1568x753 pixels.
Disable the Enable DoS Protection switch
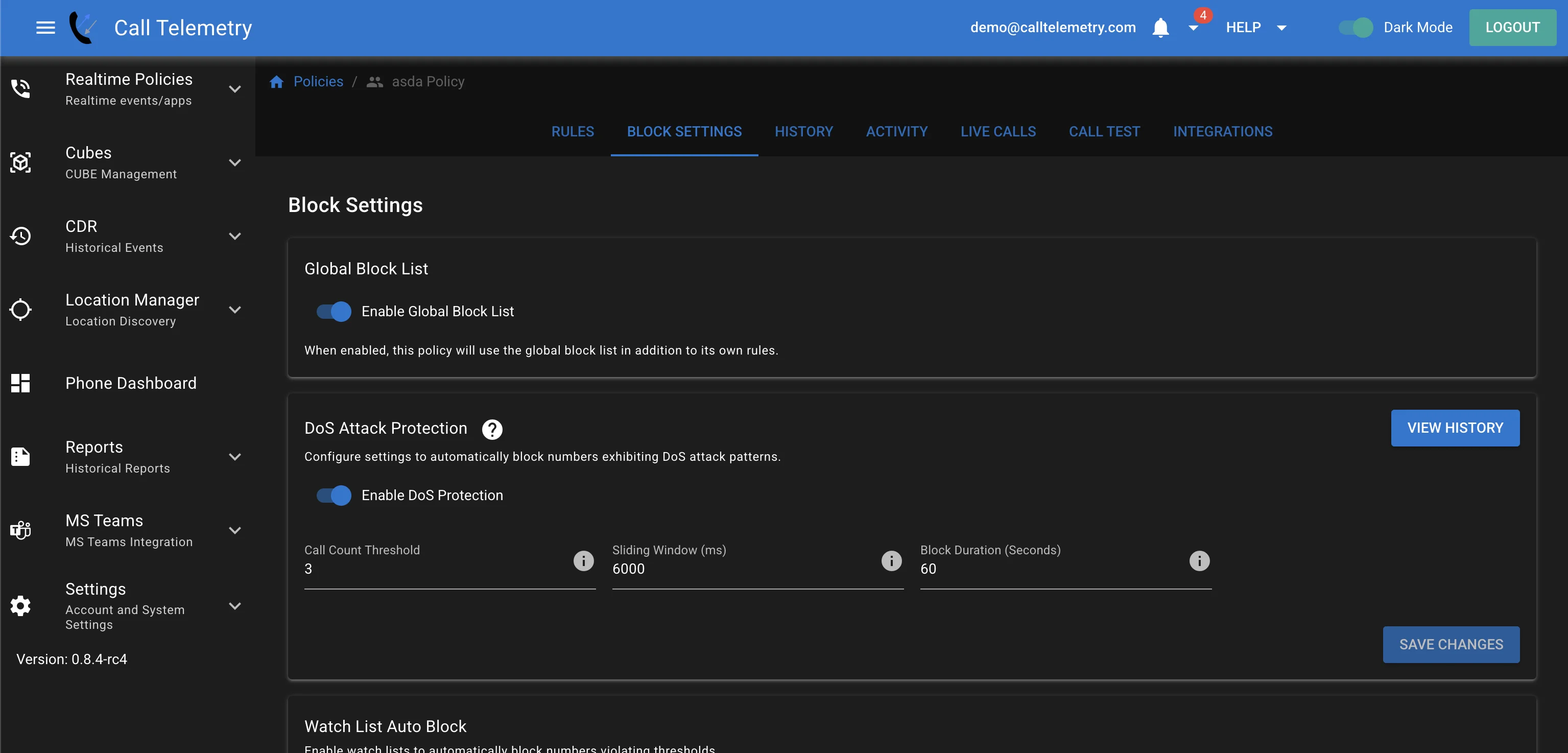(x=332, y=496)
